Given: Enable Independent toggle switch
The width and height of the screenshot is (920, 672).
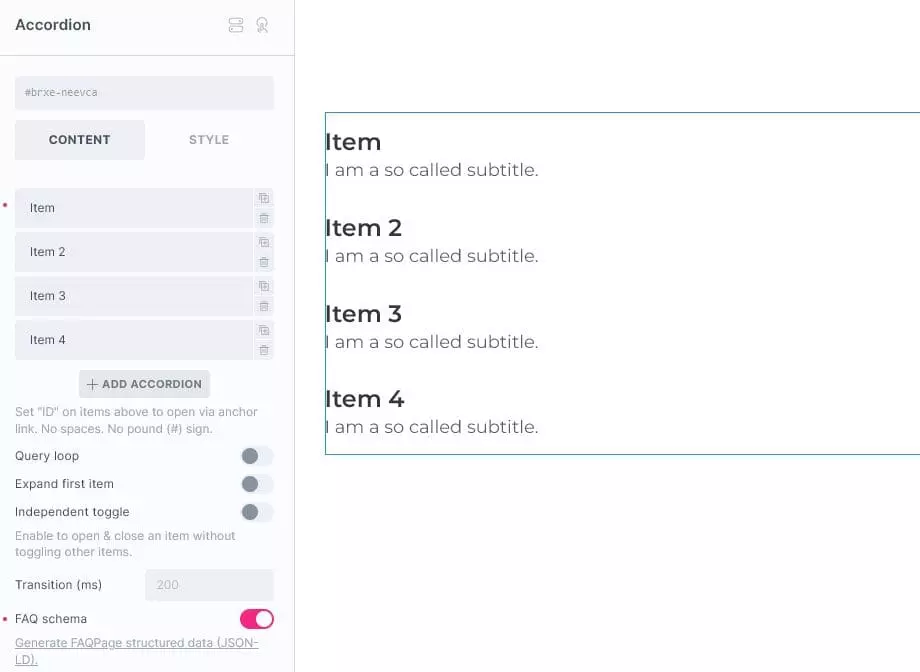Looking at the screenshot, I should pos(257,512).
